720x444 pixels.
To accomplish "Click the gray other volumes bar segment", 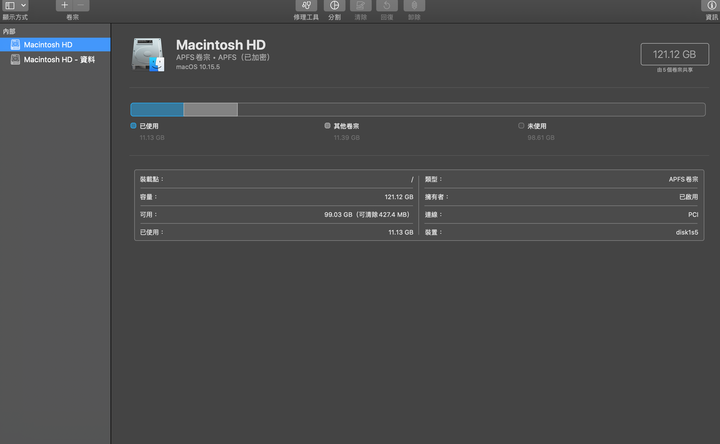I will click(x=211, y=109).
